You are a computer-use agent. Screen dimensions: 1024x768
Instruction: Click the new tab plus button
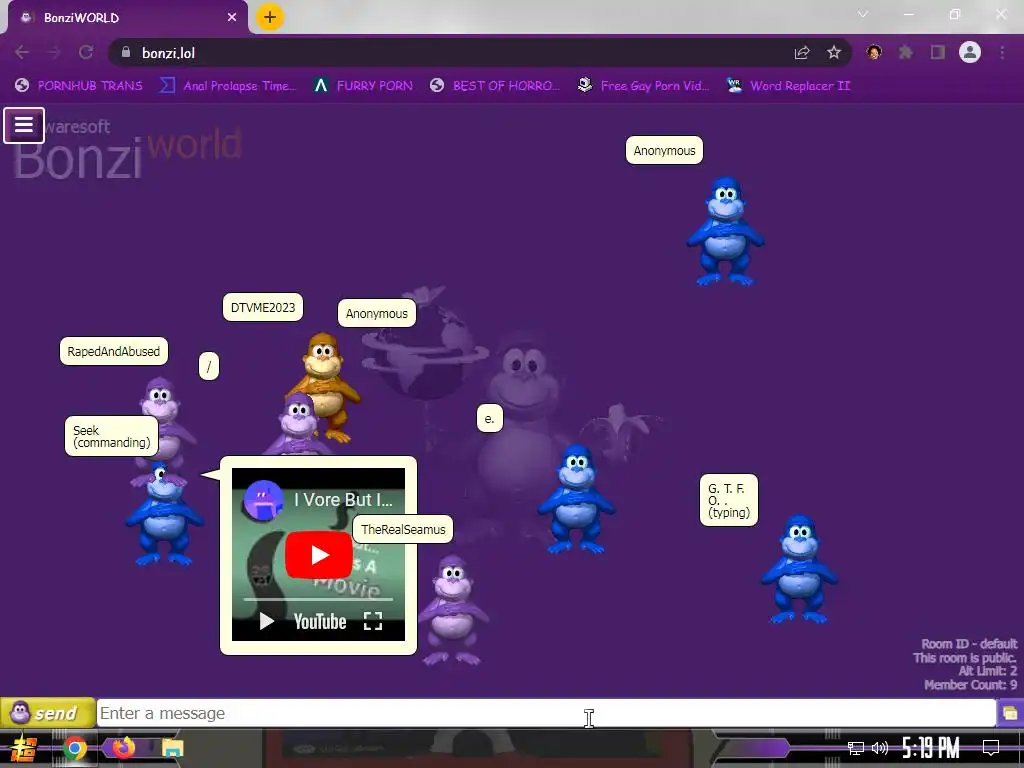click(270, 17)
